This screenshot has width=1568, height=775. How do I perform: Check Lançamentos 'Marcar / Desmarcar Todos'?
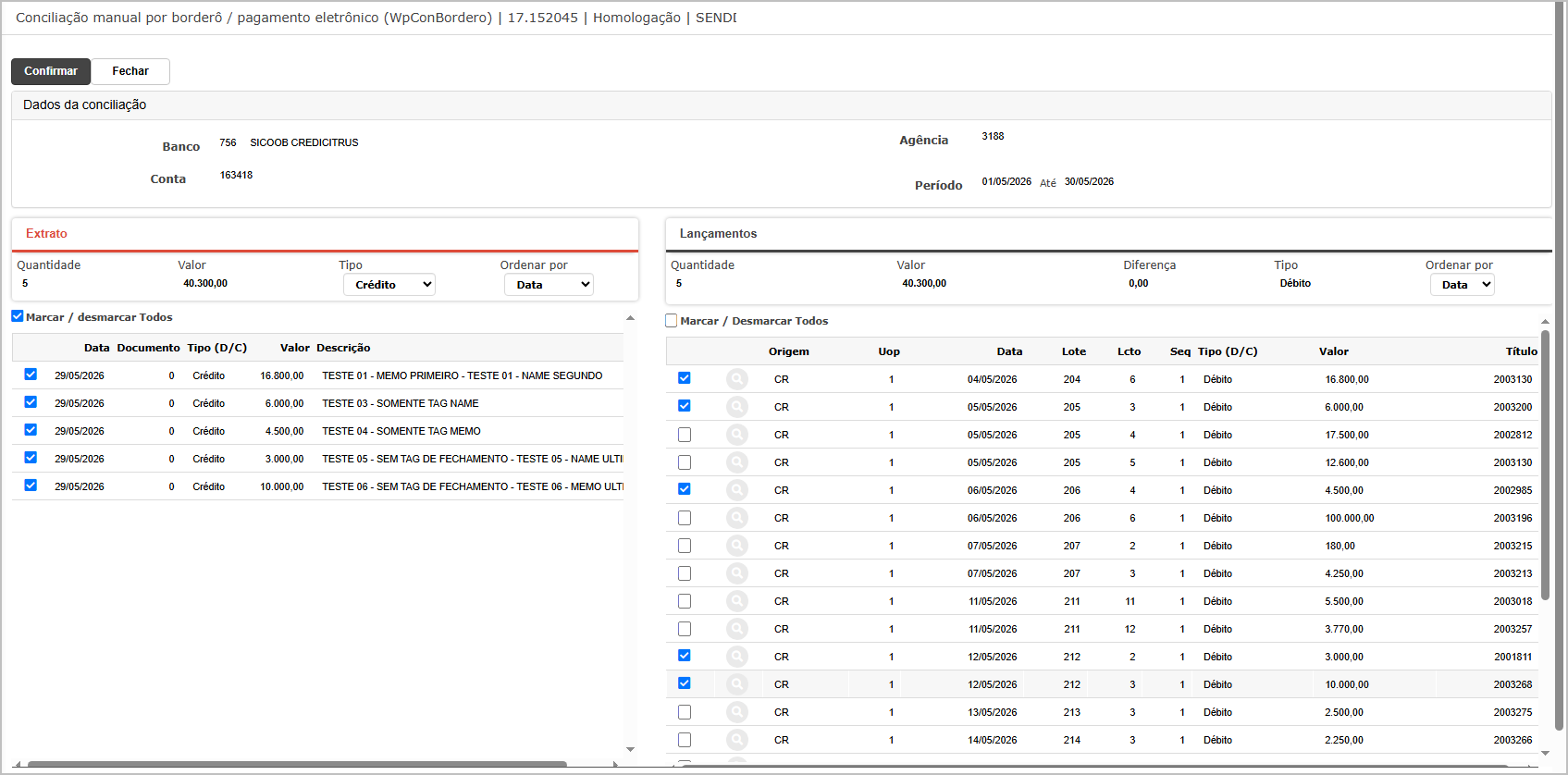click(672, 321)
